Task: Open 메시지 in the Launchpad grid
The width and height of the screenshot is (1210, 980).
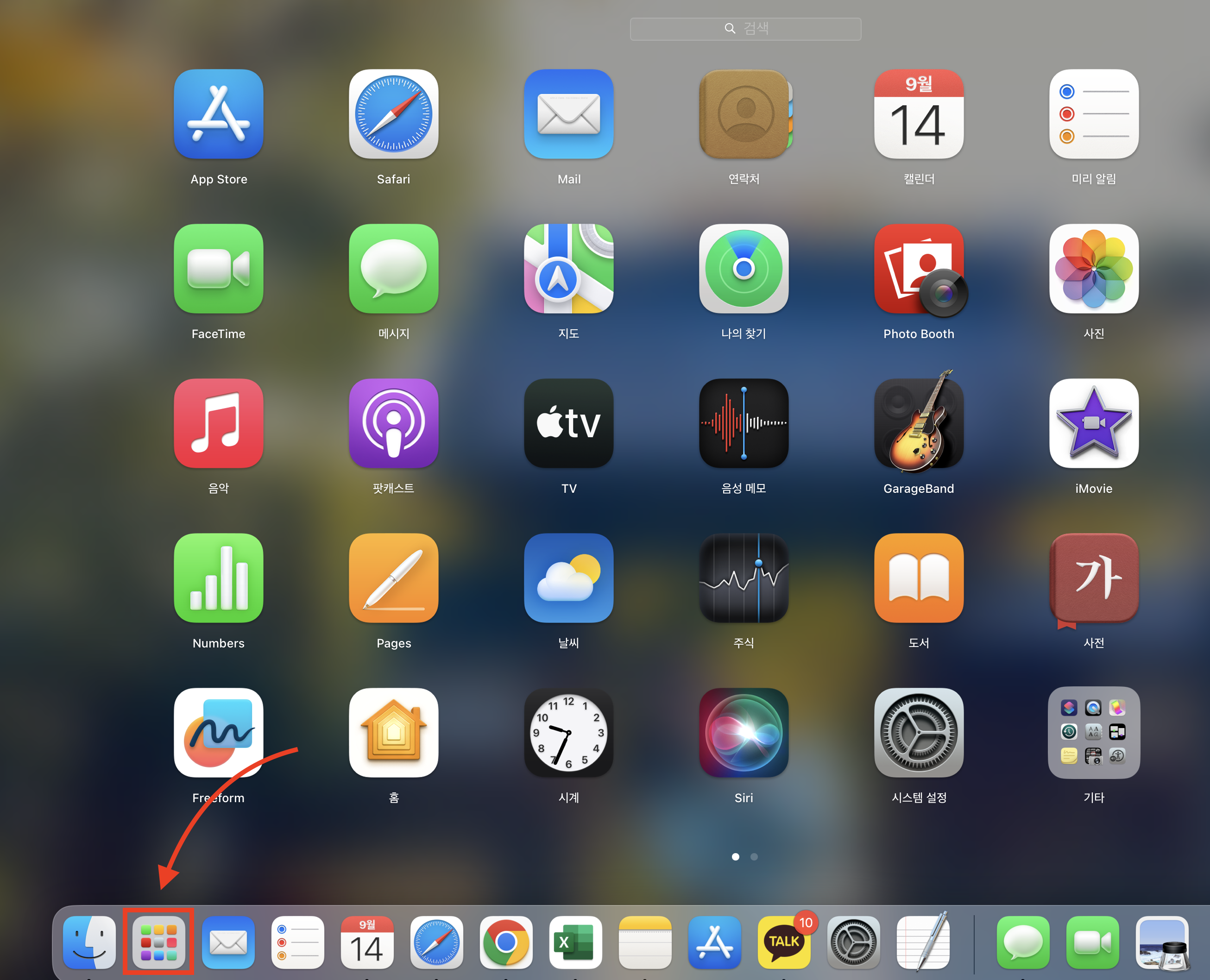Action: click(394, 269)
